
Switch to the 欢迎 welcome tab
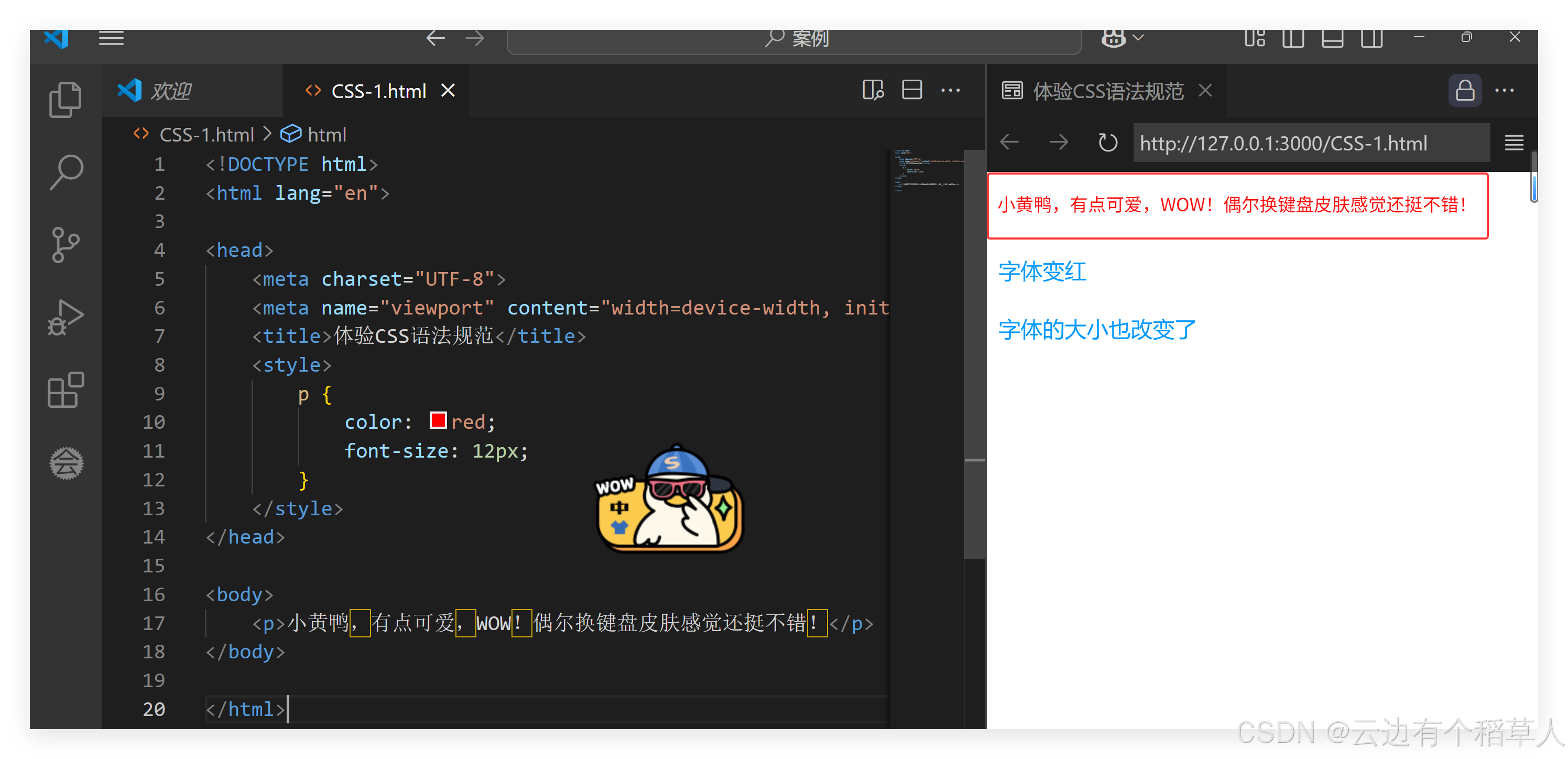coord(171,91)
